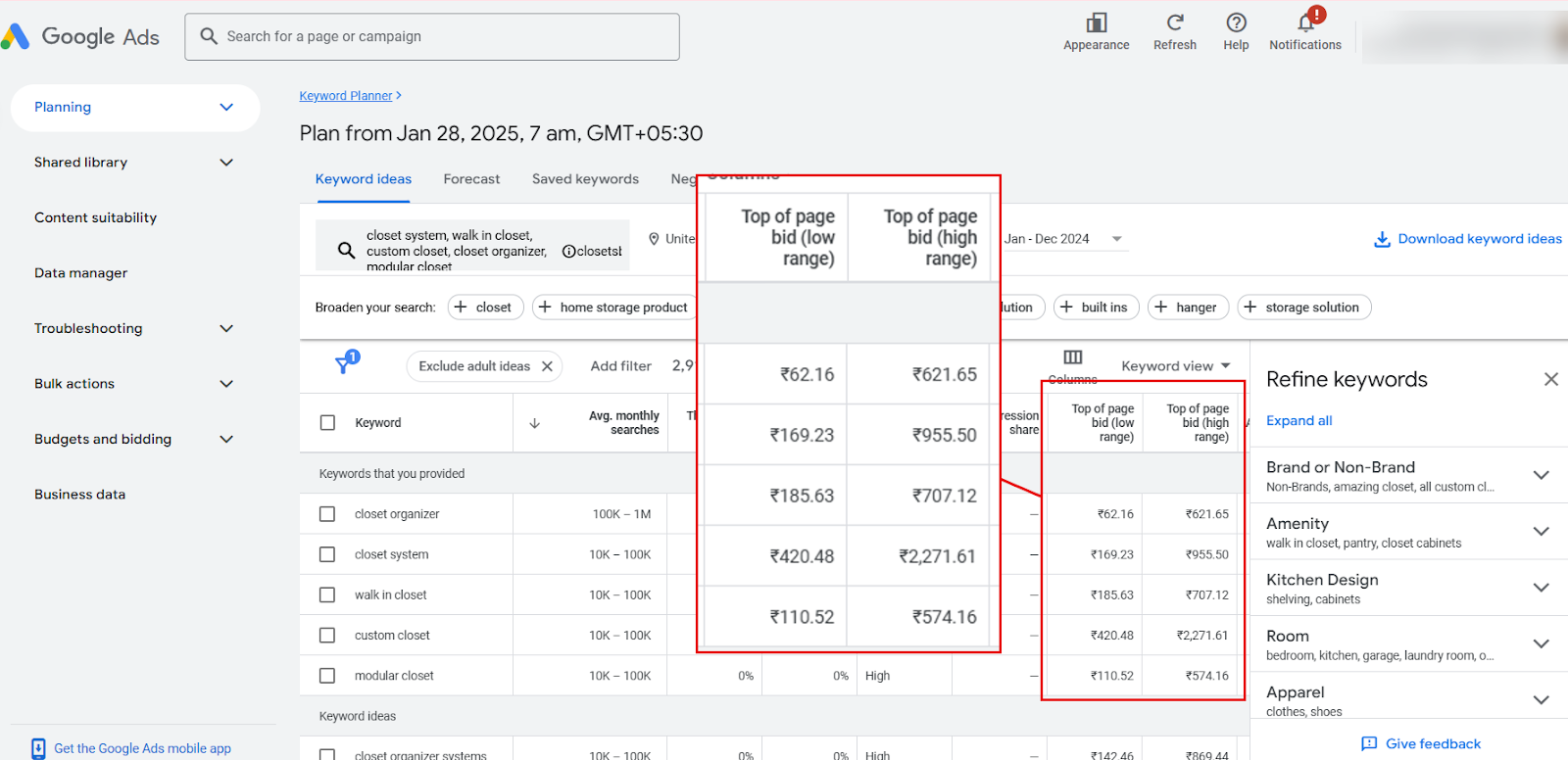Click the keyword search magnifier icon
Screen dimensions: 1568x760
tap(346, 250)
